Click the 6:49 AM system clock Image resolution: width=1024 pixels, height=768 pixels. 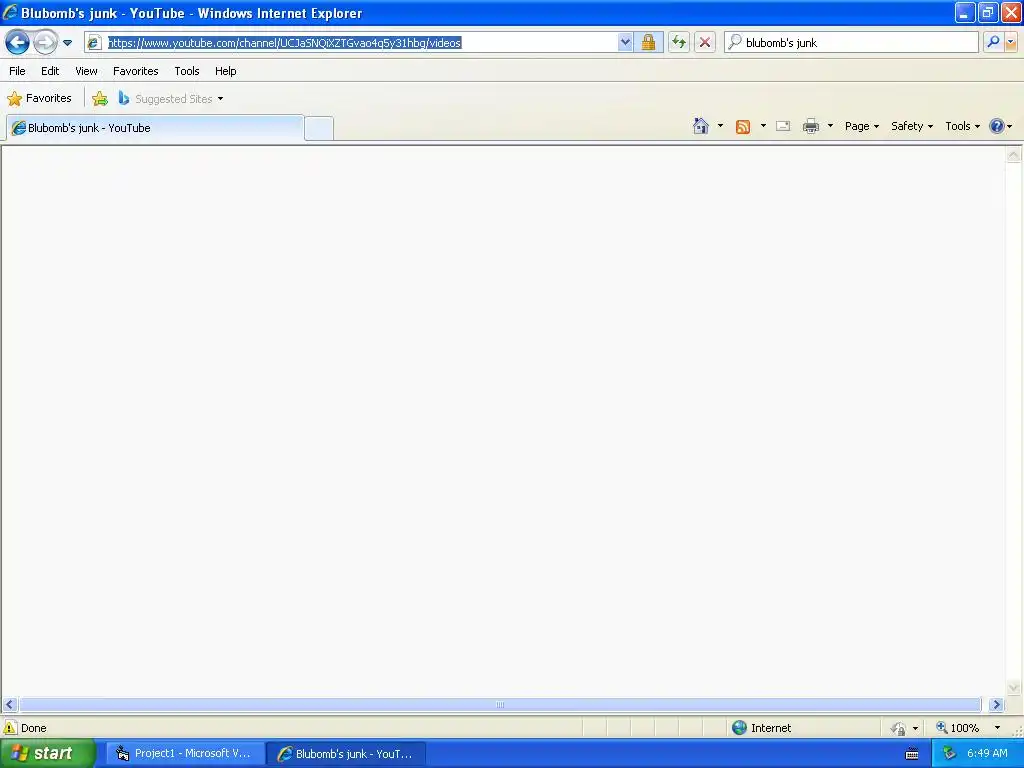point(987,754)
